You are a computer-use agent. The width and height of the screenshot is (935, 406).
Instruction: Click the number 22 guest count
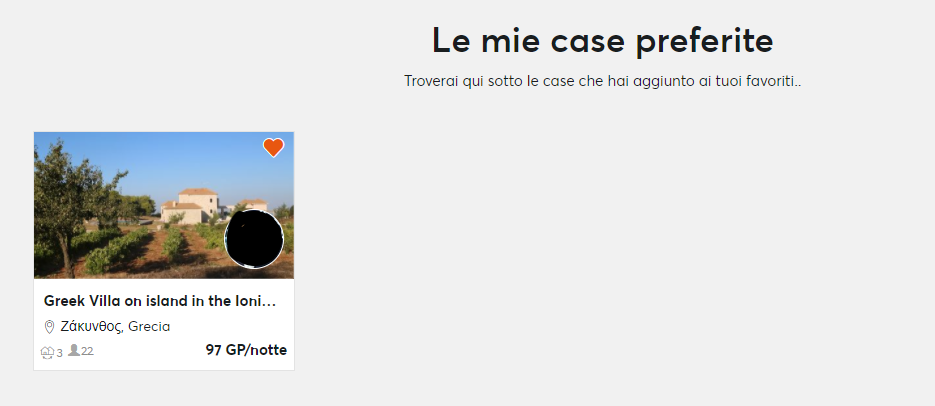(87, 351)
